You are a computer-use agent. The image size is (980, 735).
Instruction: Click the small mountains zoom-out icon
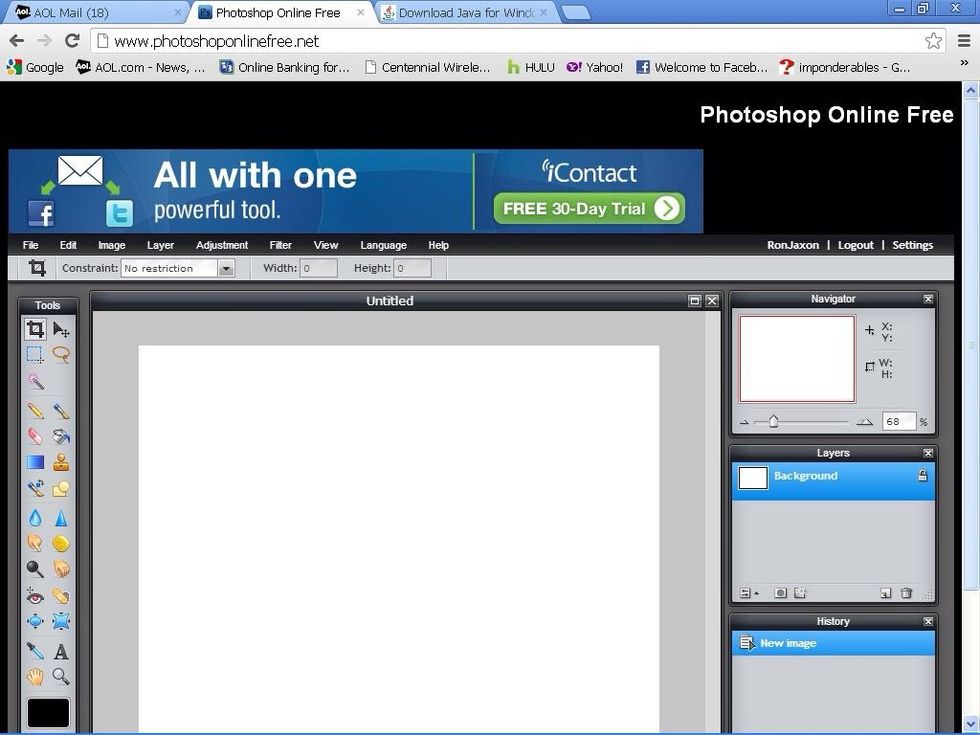pyautogui.click(x=744, y=422)
